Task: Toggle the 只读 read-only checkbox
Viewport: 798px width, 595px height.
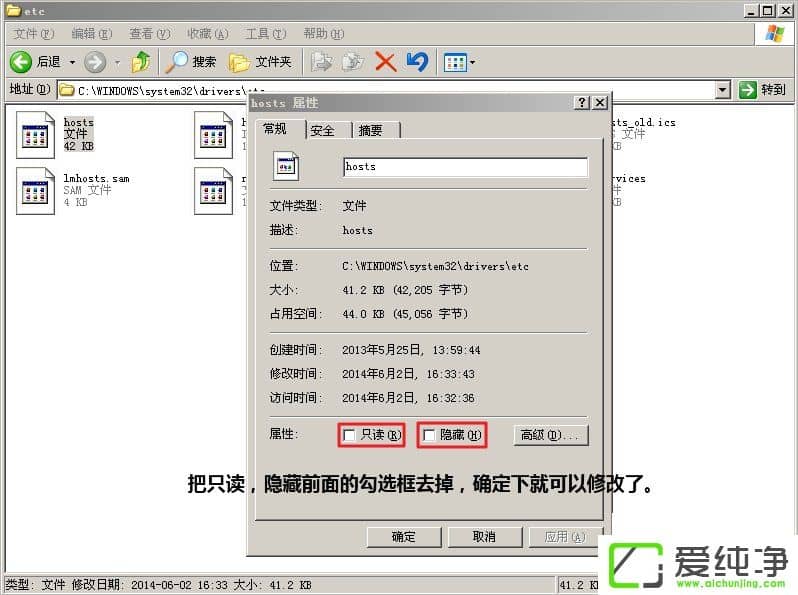Action: (349, 435)
